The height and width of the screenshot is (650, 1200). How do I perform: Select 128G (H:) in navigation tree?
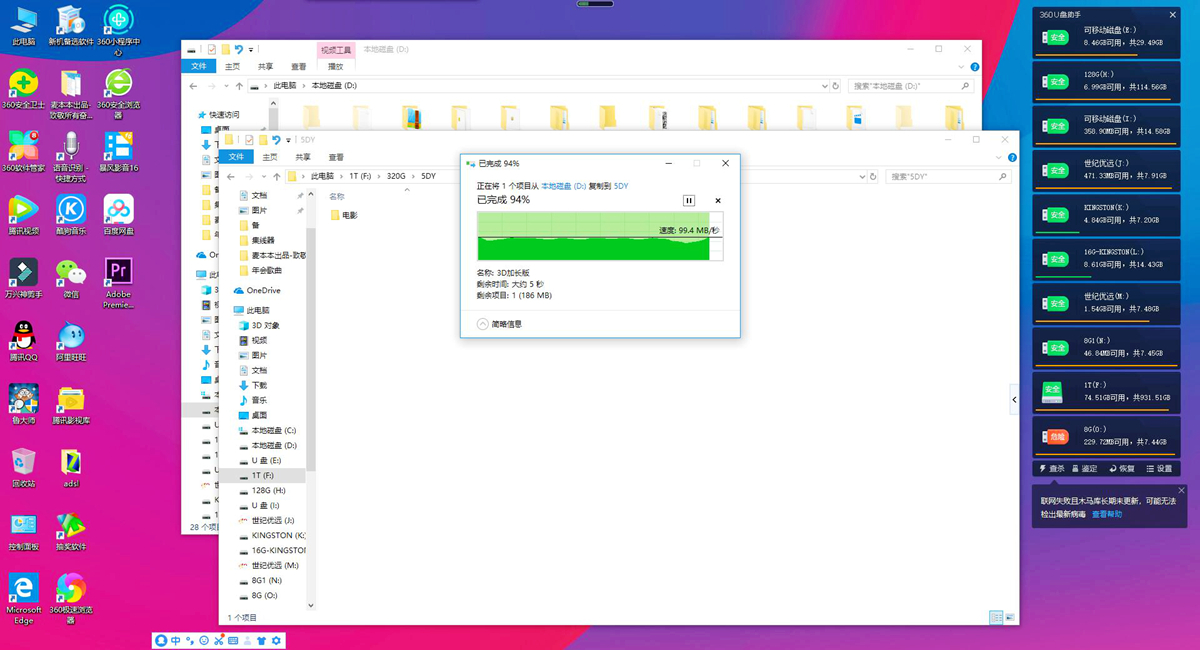pyautogui.click(x=262, y=490)
